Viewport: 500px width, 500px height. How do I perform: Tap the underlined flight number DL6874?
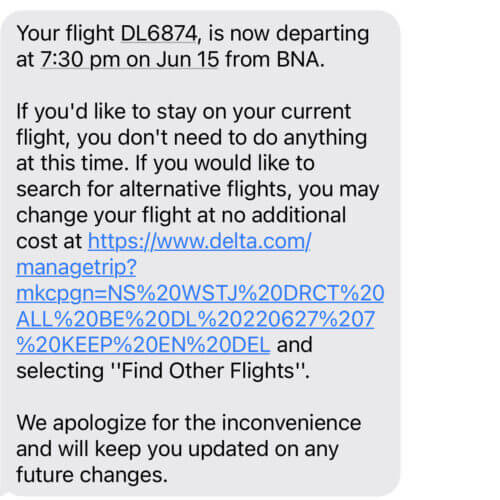(x=159, y=34)
